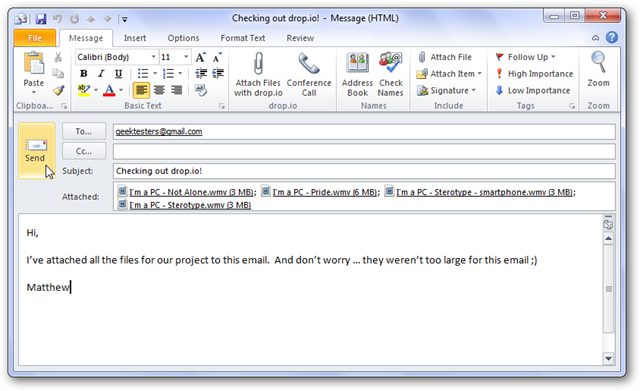The image size is (640, 391).
Task: Toggle High Importance
Action: point(534,74)
